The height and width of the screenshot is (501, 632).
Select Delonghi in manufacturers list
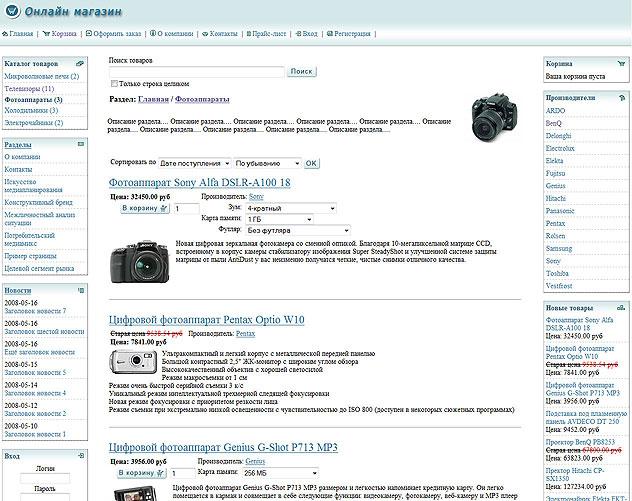(559, 136)
